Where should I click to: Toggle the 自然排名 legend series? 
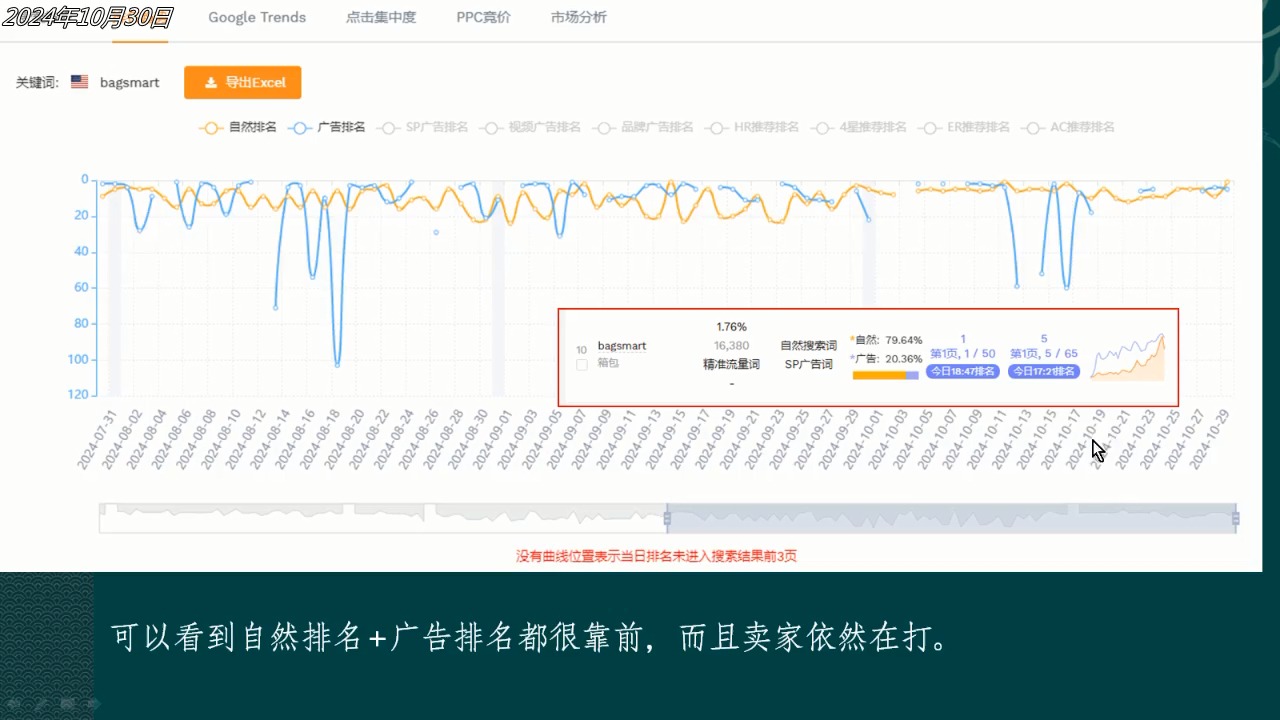coord(238,127)
